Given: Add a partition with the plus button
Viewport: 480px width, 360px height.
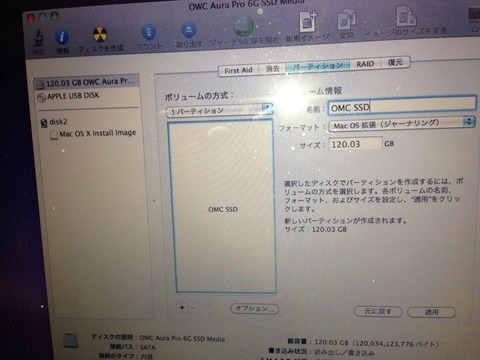Looking at the screenshot, I should click(x=182, y=307).
